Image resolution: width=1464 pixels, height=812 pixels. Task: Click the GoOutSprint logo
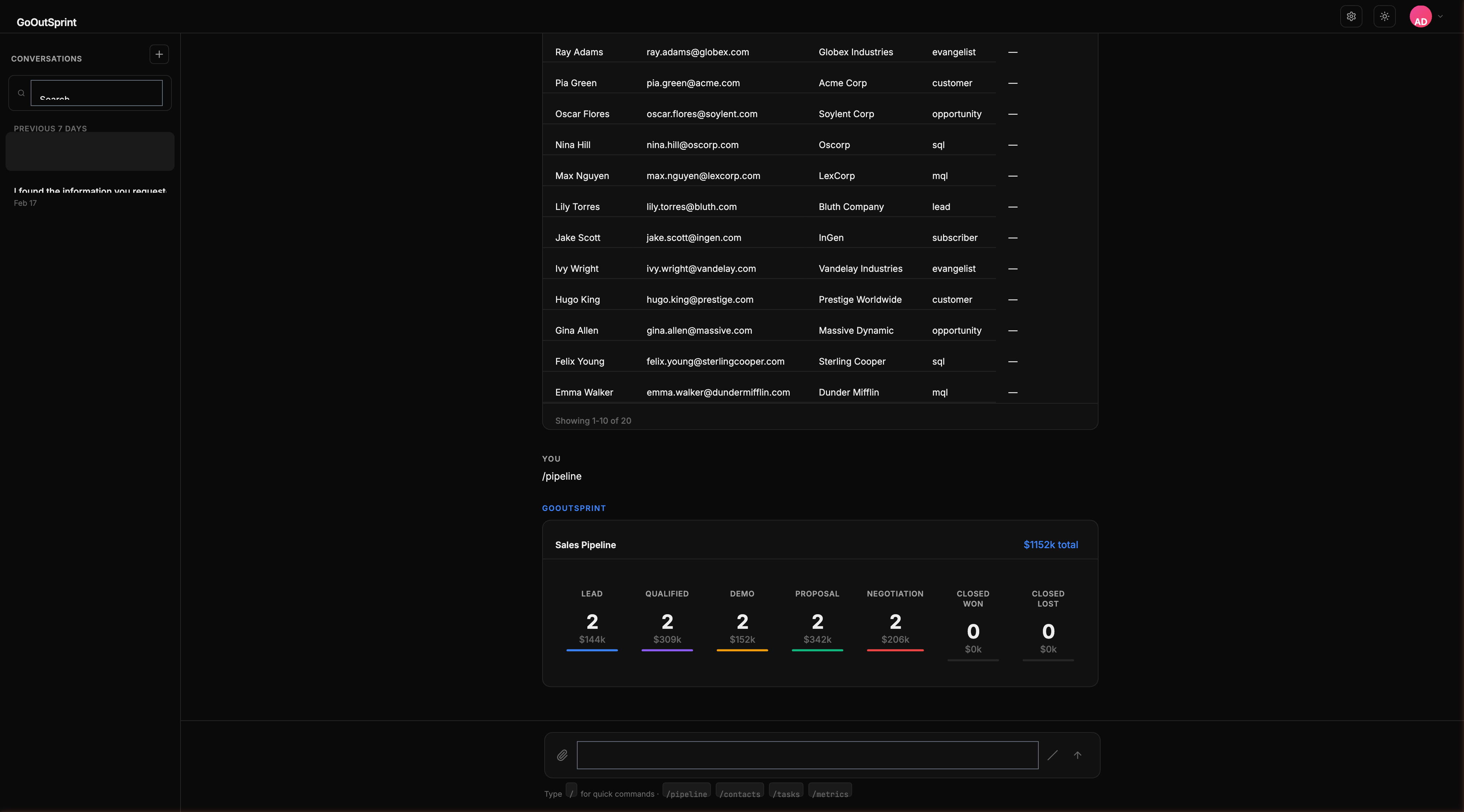pos(47,22)
